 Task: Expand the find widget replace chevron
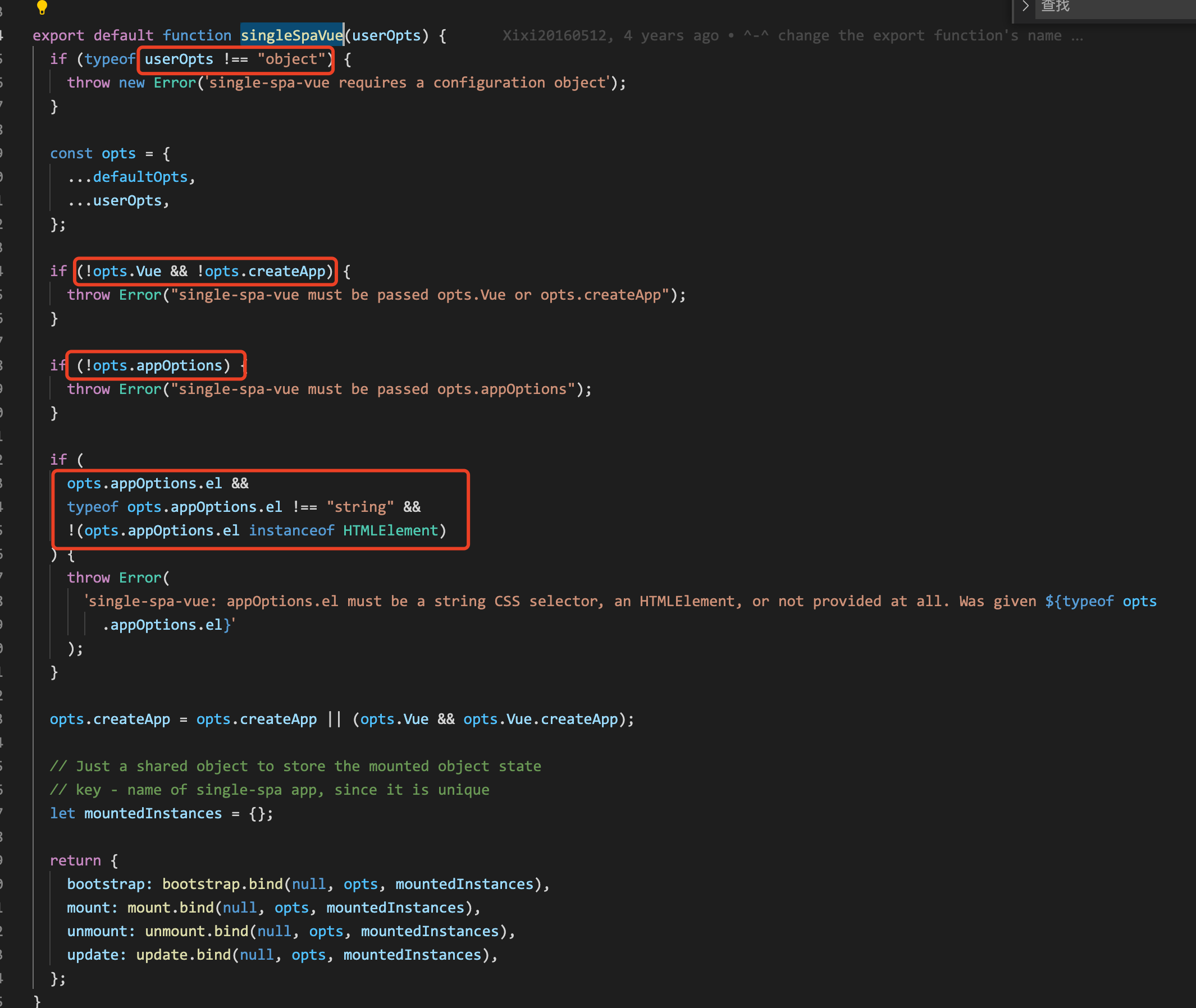point(1026,6)
